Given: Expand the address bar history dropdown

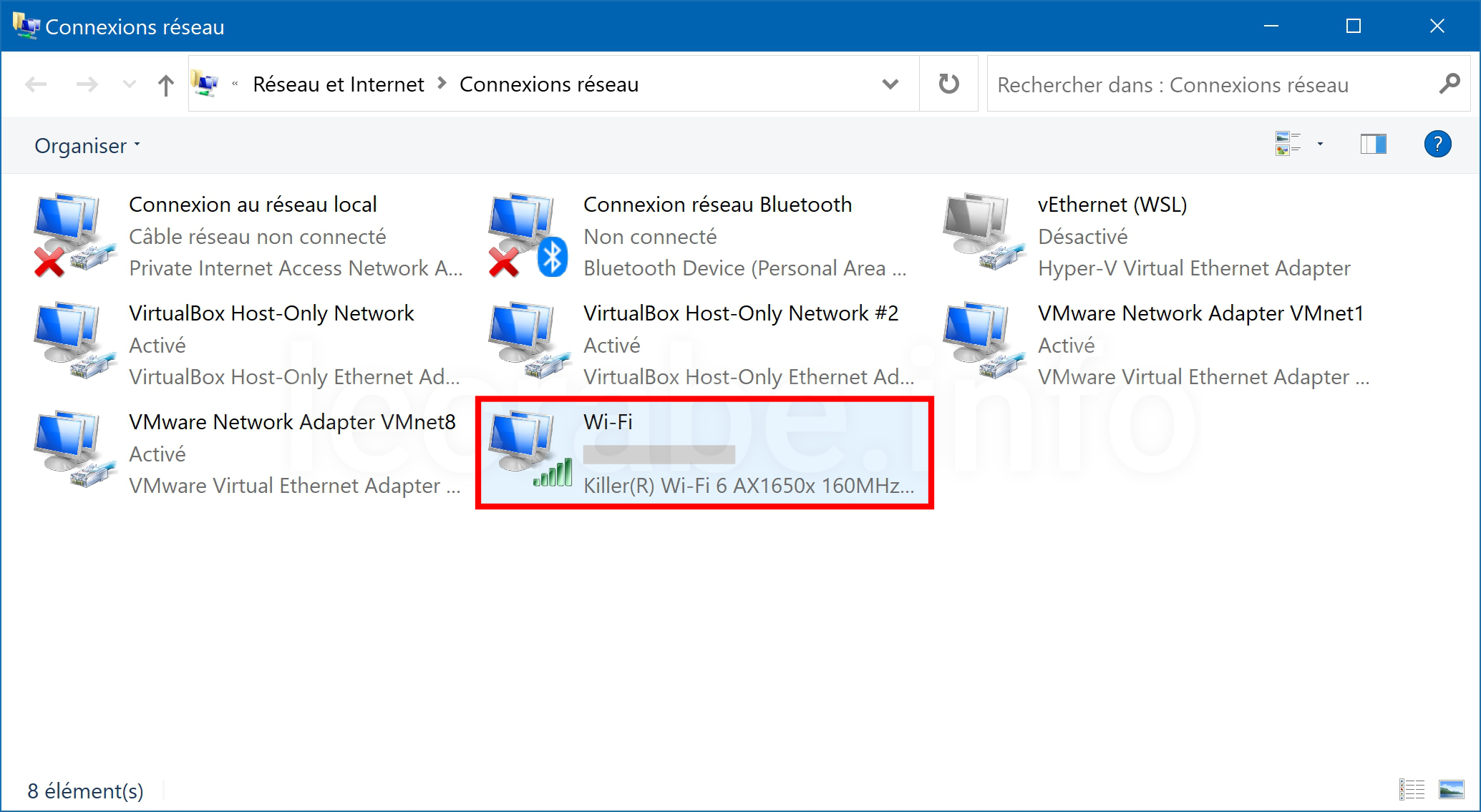Looking at the screenshot, I should pos(890,84).
